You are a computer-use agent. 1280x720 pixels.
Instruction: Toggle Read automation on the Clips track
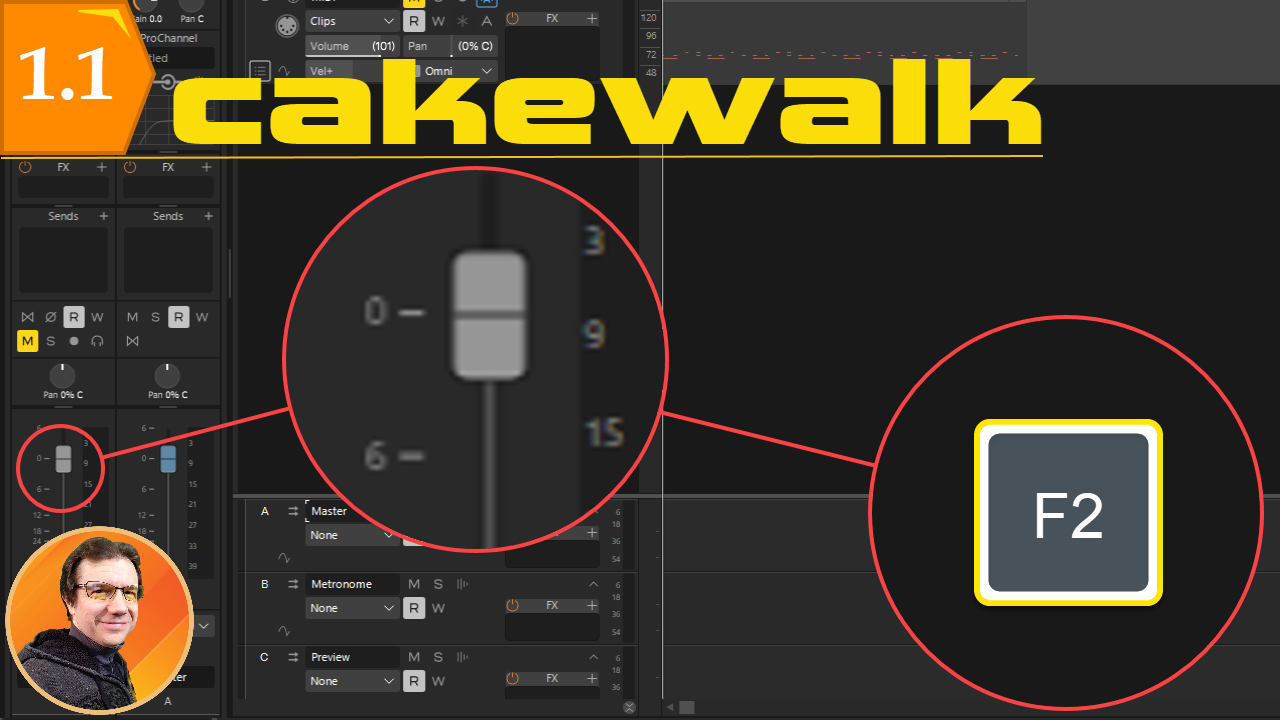[414, 21]
